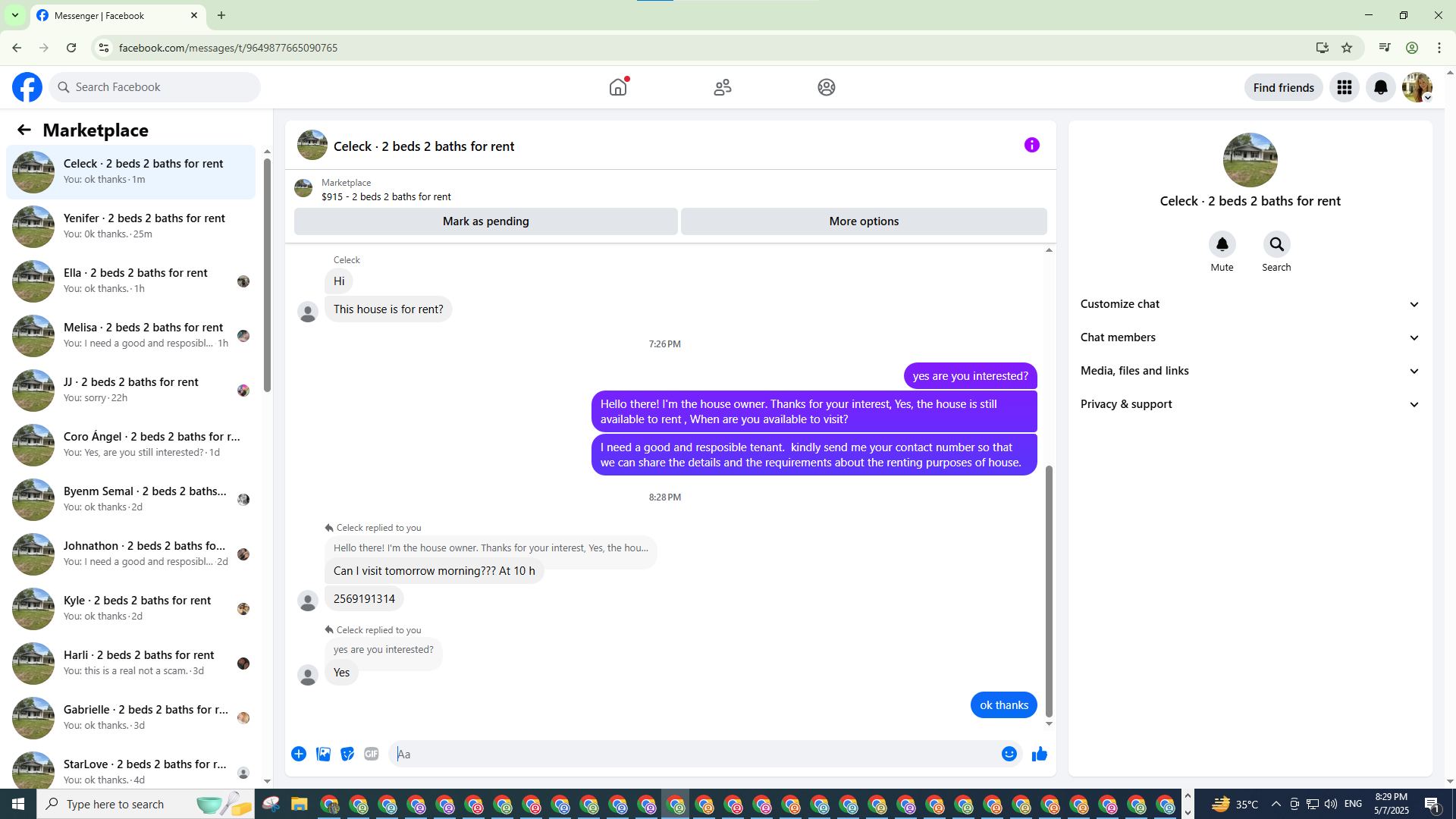1456x819 pixels.
Task: Mute this conversation
Action: pos(1222,245)
